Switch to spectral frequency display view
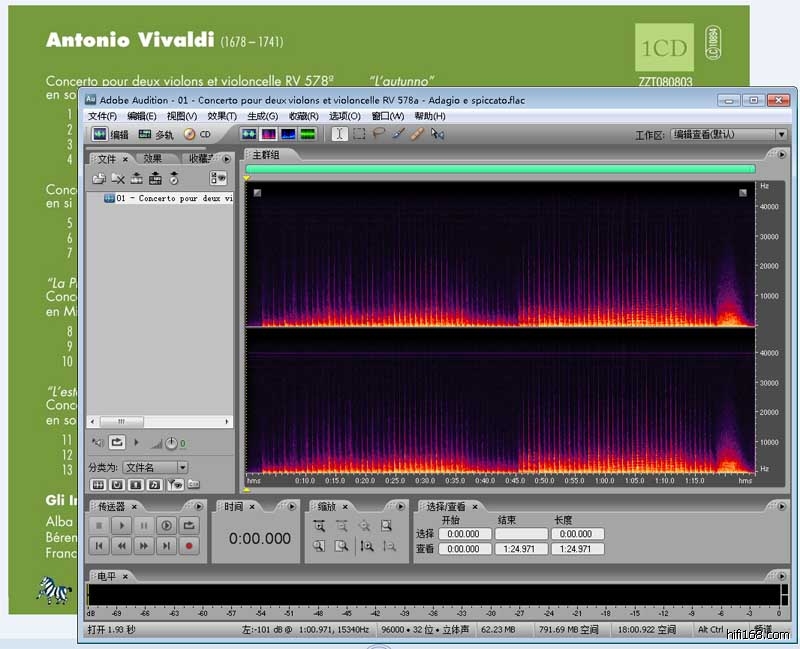Viewport: 800px width, 649px height. 268,134
